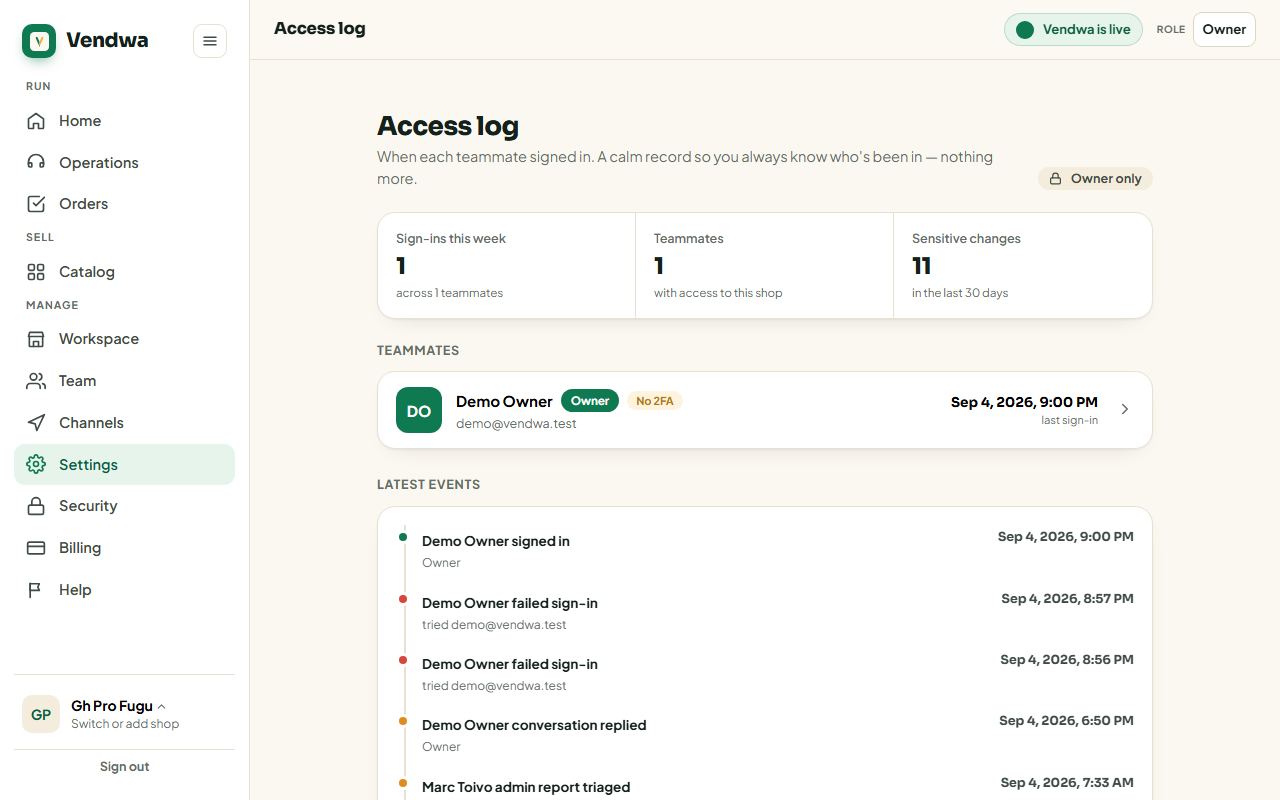Open the Workspace page
This screenshot has width=1280, height=800.
point(124,339)
